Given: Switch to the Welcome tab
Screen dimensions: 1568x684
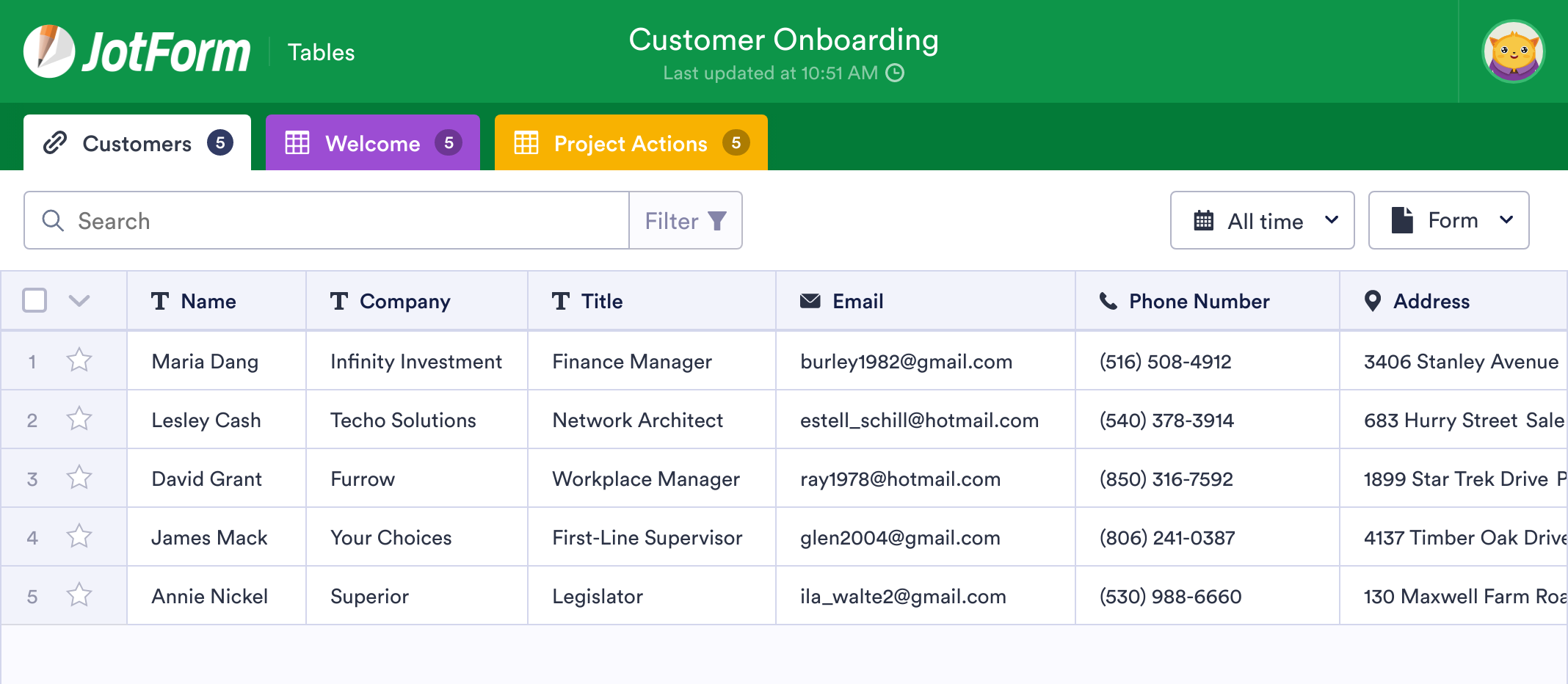Looking at the screenshot, I should tap(372, 143).
